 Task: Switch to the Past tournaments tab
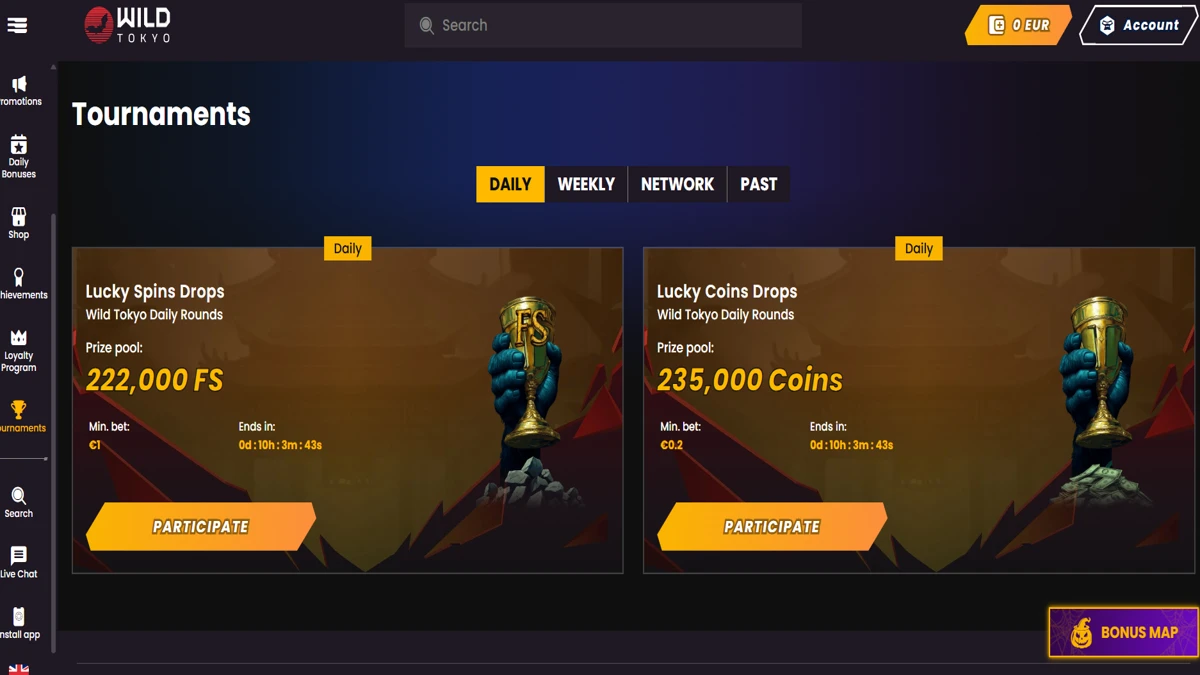[758, 184]
